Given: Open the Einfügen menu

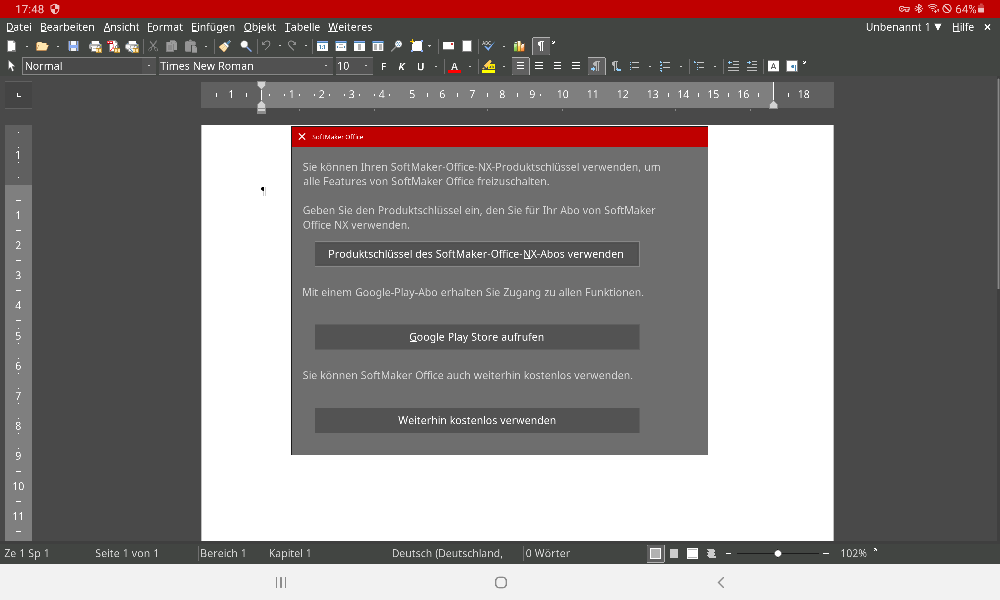Looking at the screenshot, I should tap(213, 27).
